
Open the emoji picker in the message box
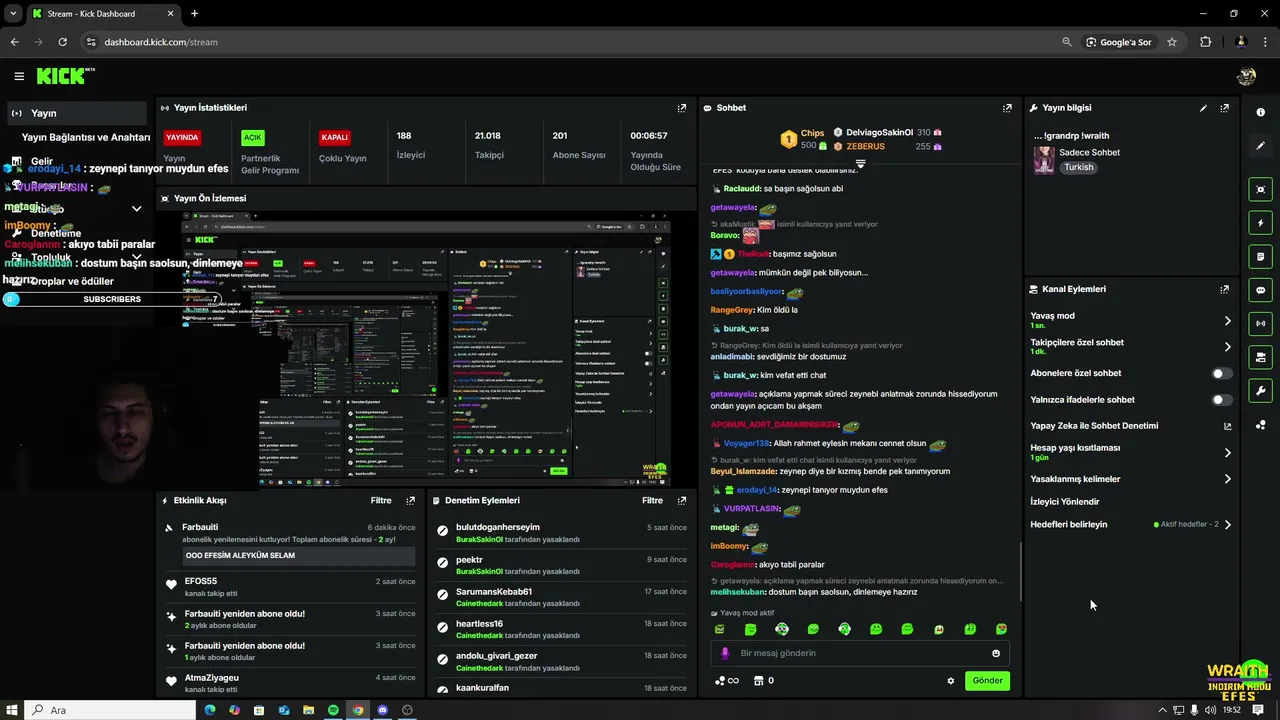995,653
